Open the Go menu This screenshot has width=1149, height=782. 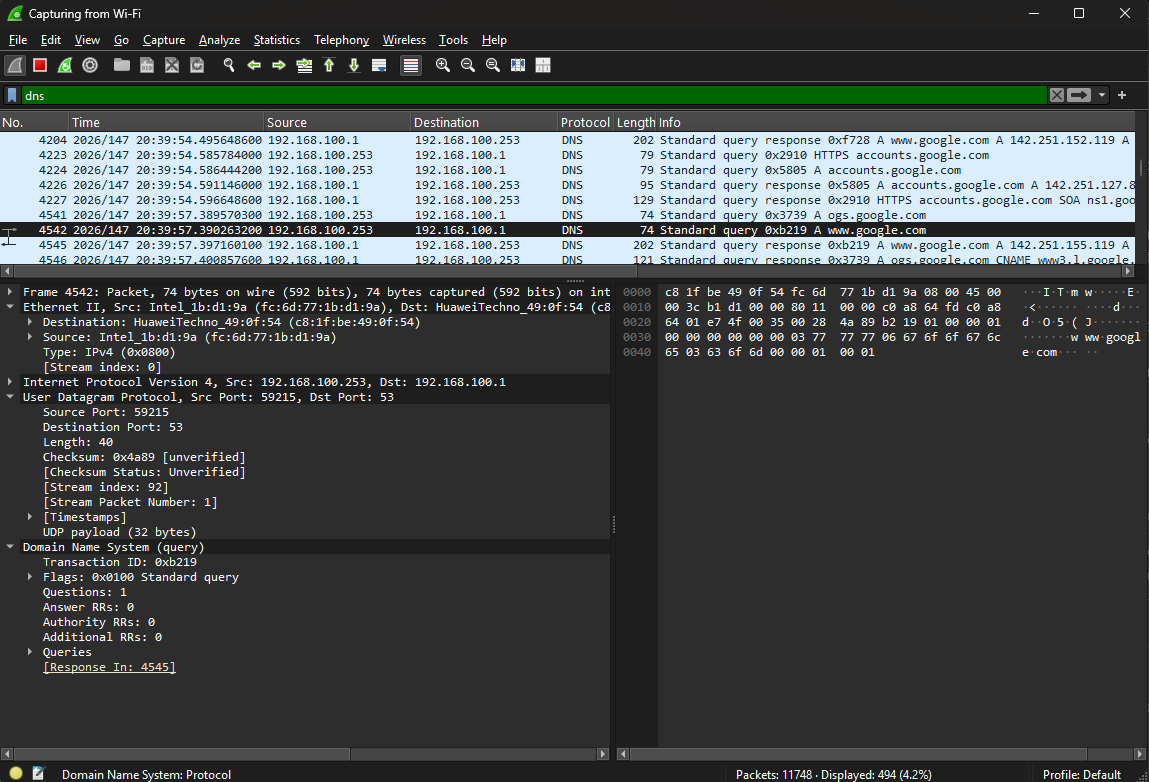[x=121, y=40]
